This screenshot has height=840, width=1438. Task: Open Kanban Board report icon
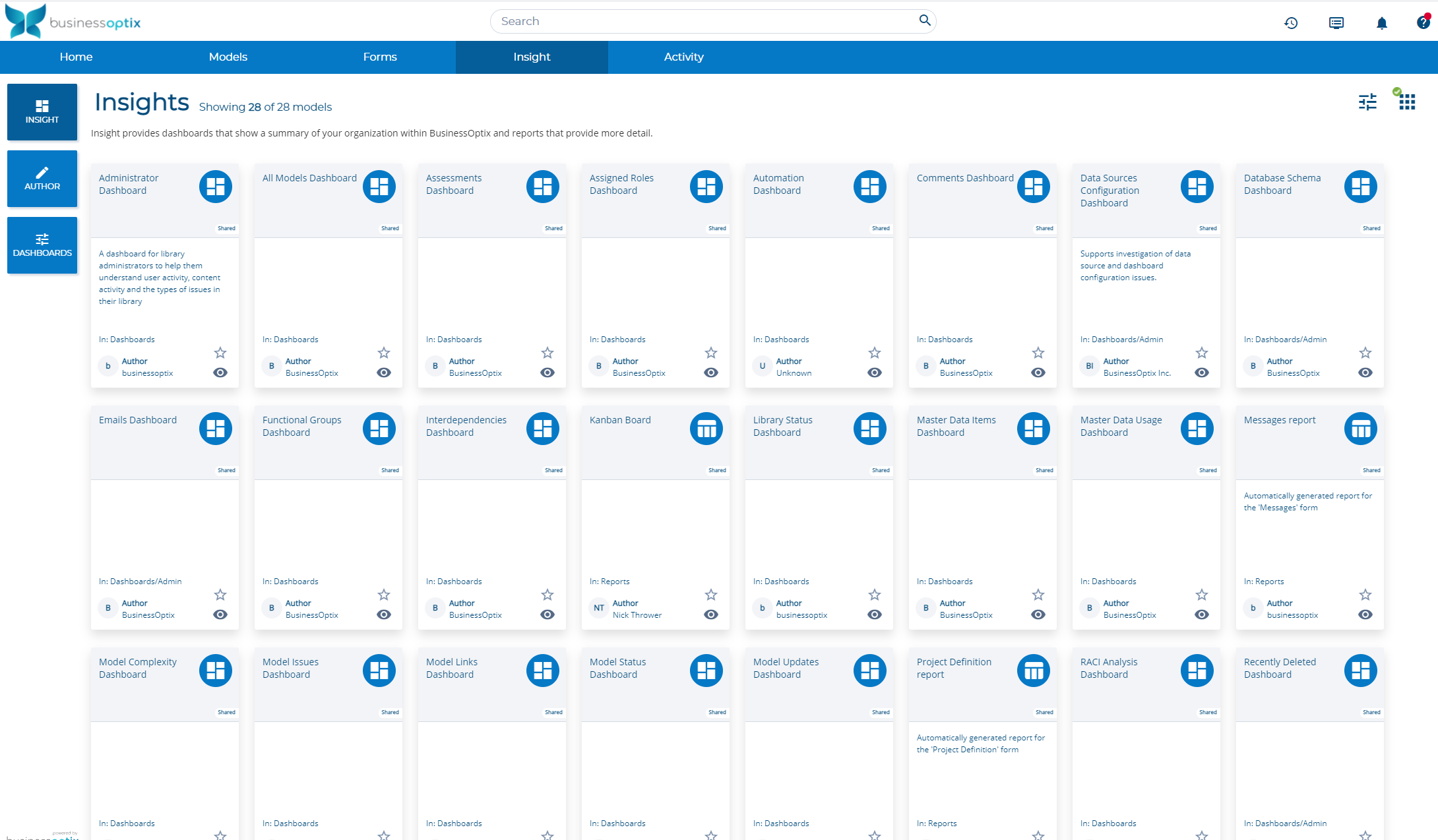(706, 429)
